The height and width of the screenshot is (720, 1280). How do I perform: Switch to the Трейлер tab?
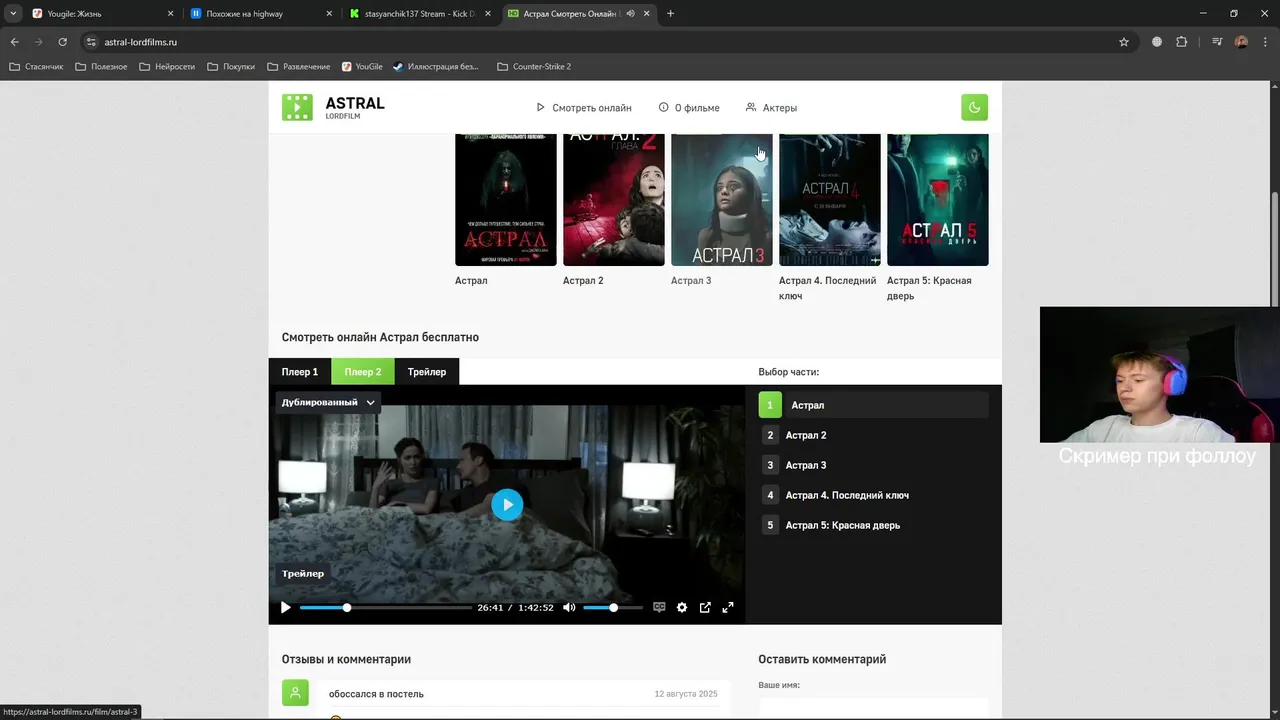pyautogui.click(x=427, y=372)
